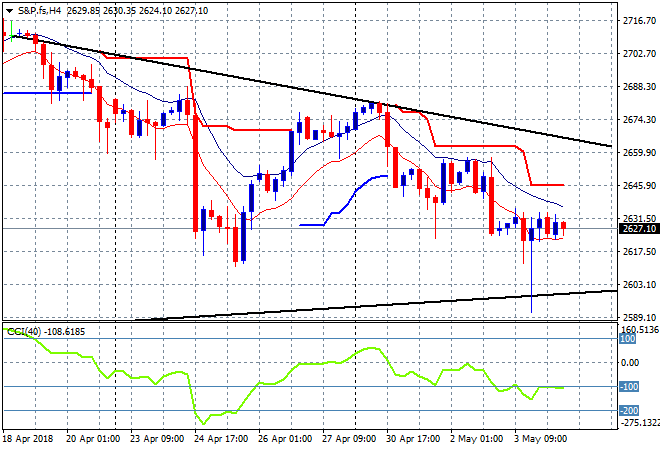Click the 2674.30 price axis label
Image resolution: width=660 pixels, height=450 pixels.
(x=639, y=120)
